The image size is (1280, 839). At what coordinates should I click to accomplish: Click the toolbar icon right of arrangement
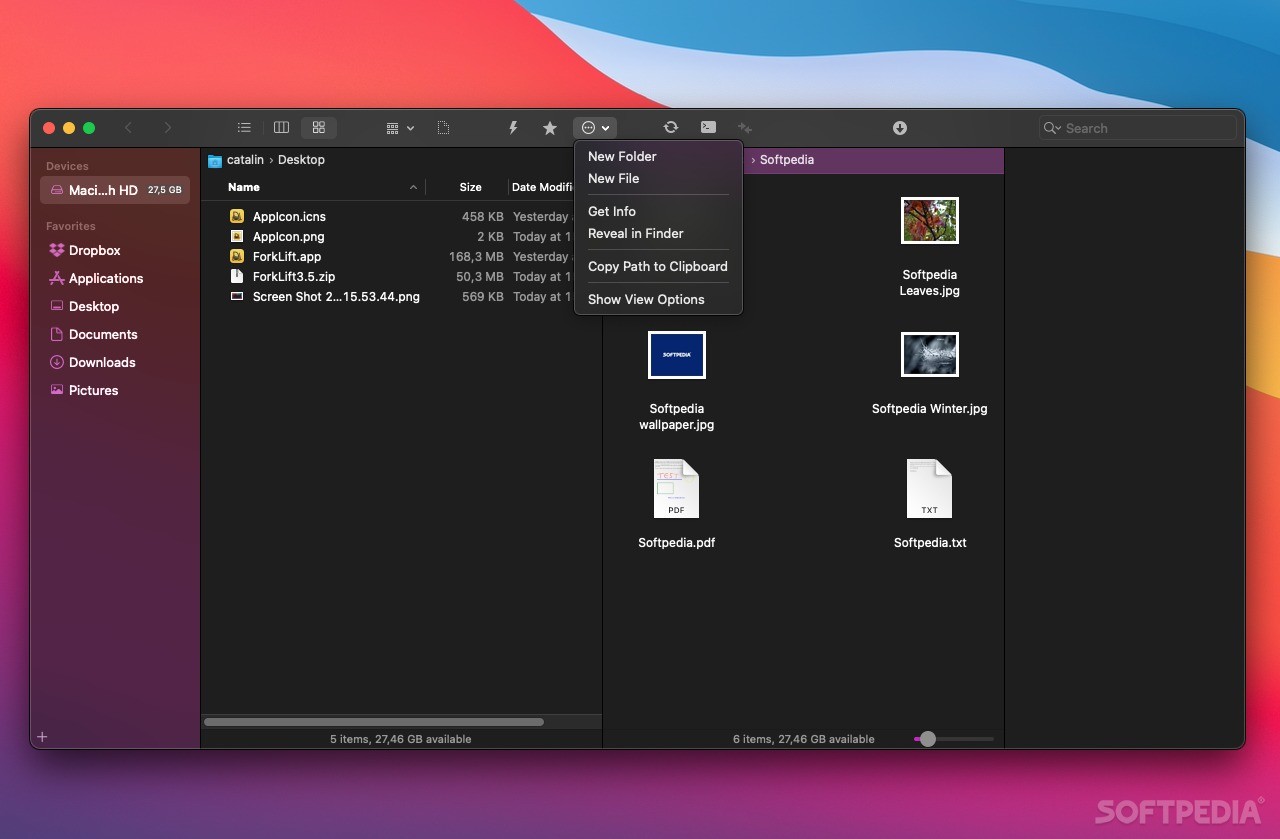pos(443,128)
